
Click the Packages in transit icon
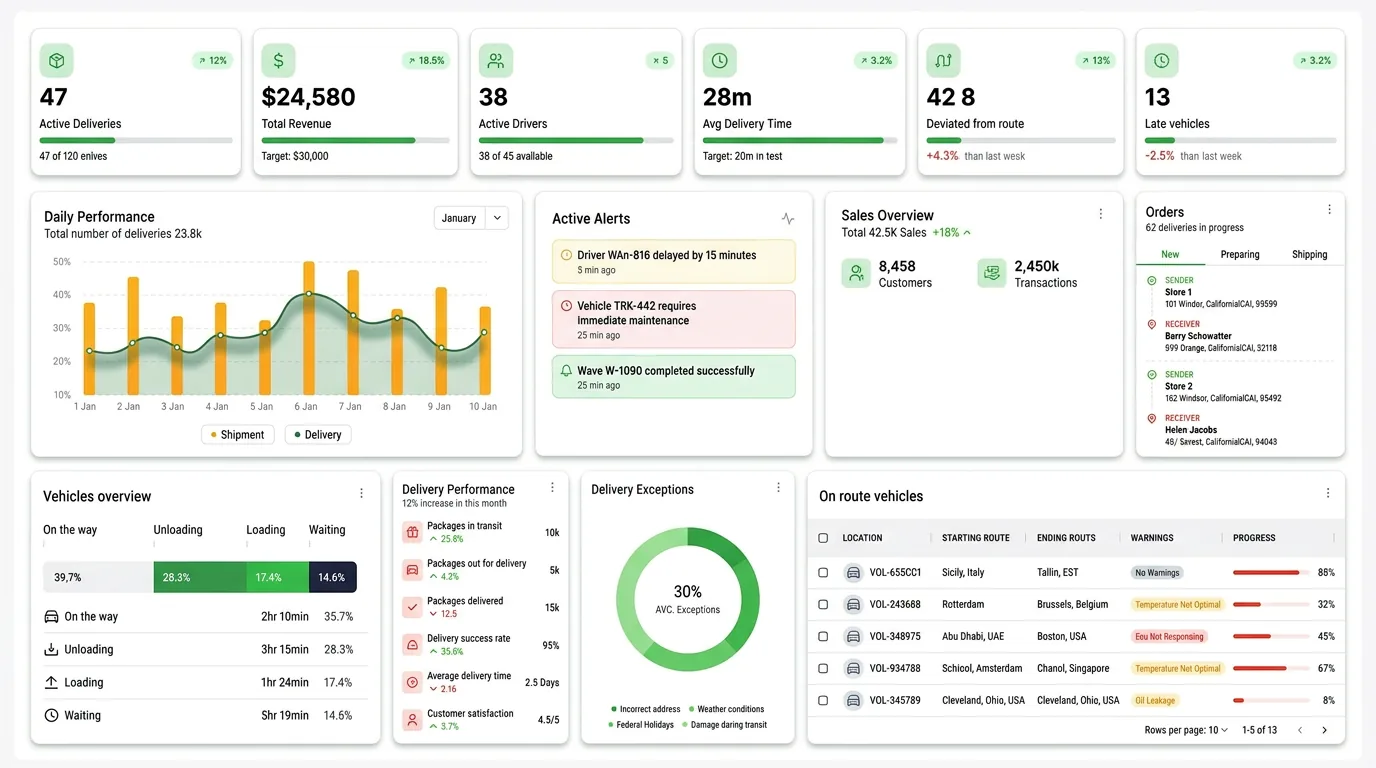click(x=412, y=533)
